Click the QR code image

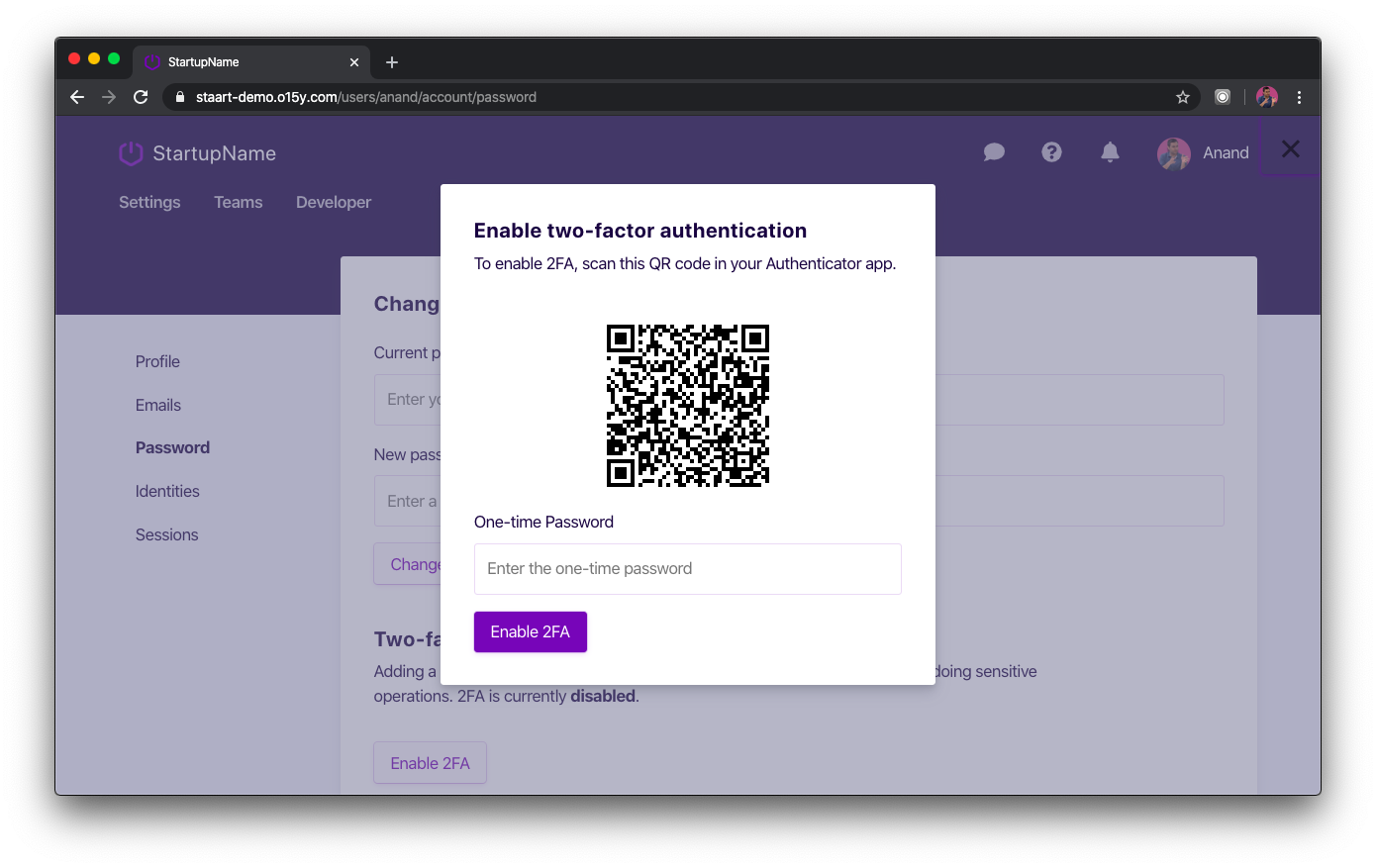click(687, 406)
